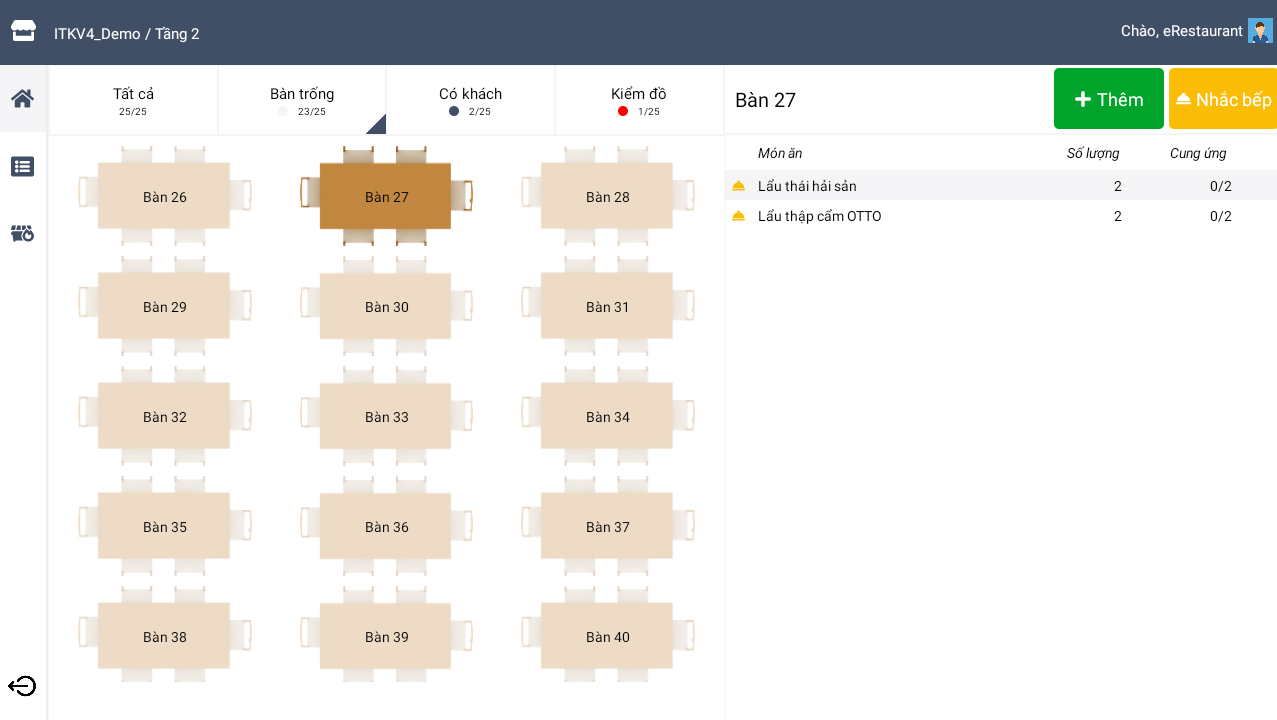Click supply value 0/2 for Lẩu thái hải sản
The height and width of the screenshot is (720, 1277).
point(1220,186)
